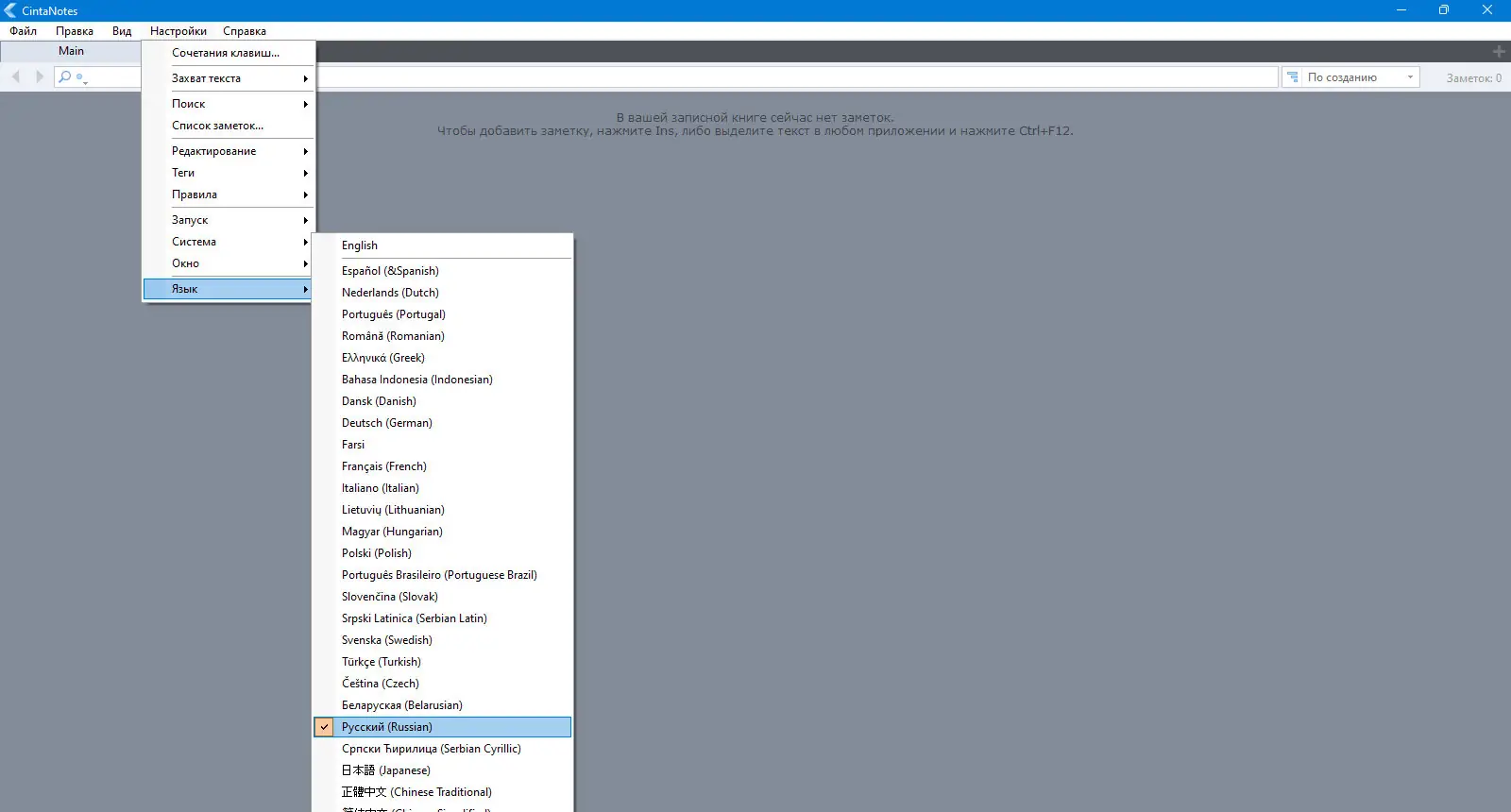1511x812 pixels.
Task: Click the CintaNotes app logo icon
Action: coord(10,10)
